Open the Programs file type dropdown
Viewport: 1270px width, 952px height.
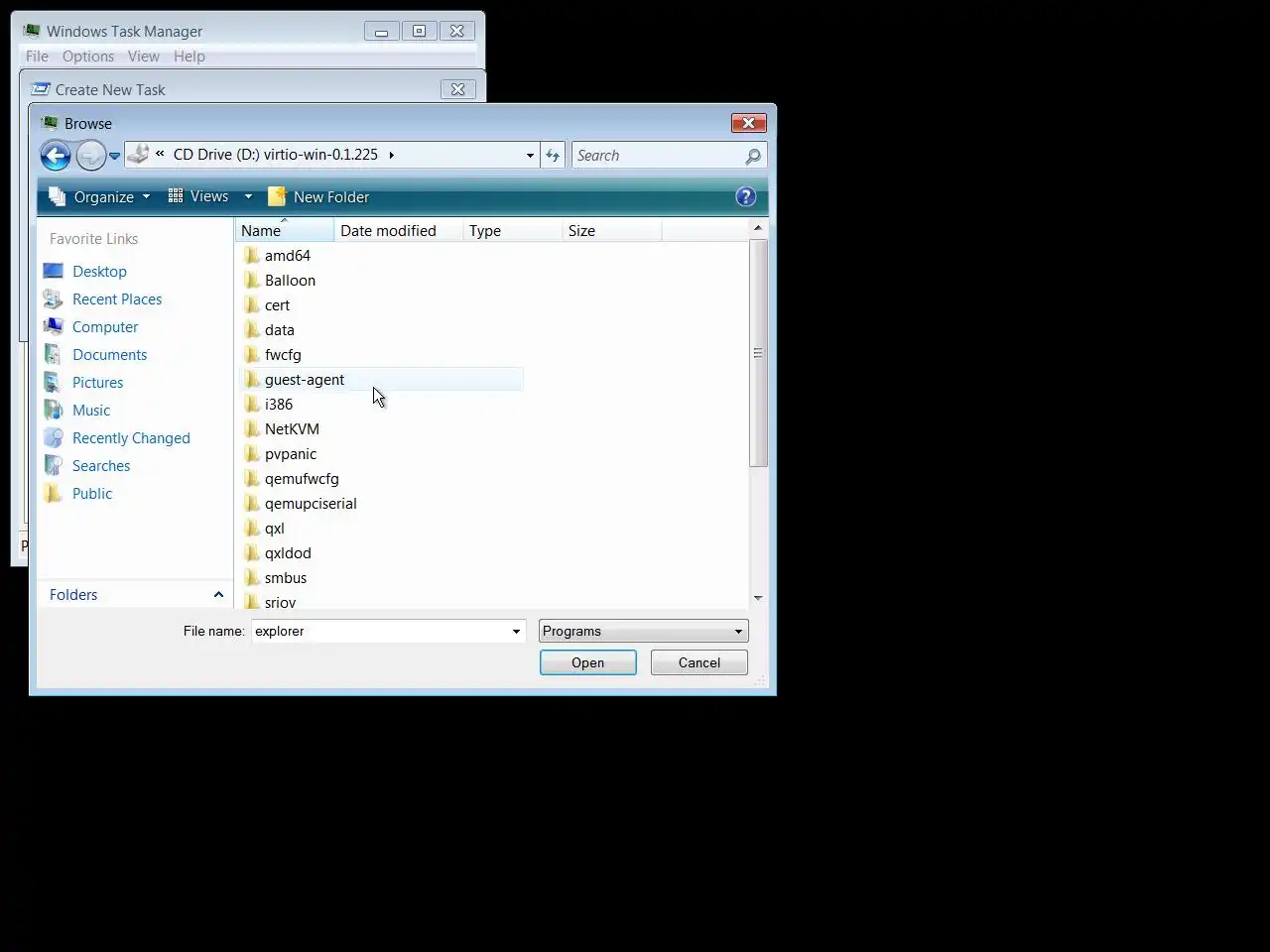[x=643, y=631]
